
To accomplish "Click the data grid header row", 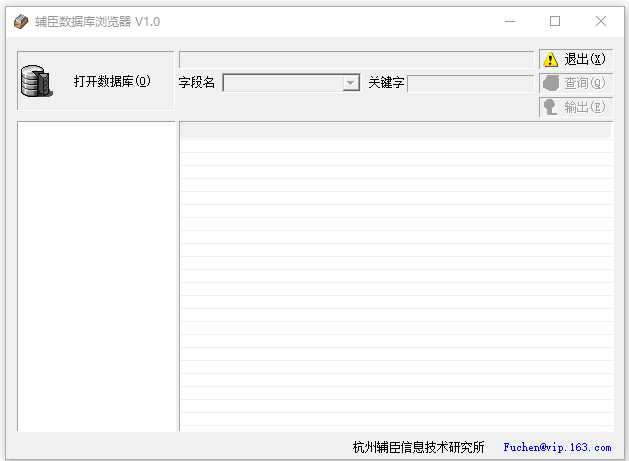I will [x=395, y=130].
